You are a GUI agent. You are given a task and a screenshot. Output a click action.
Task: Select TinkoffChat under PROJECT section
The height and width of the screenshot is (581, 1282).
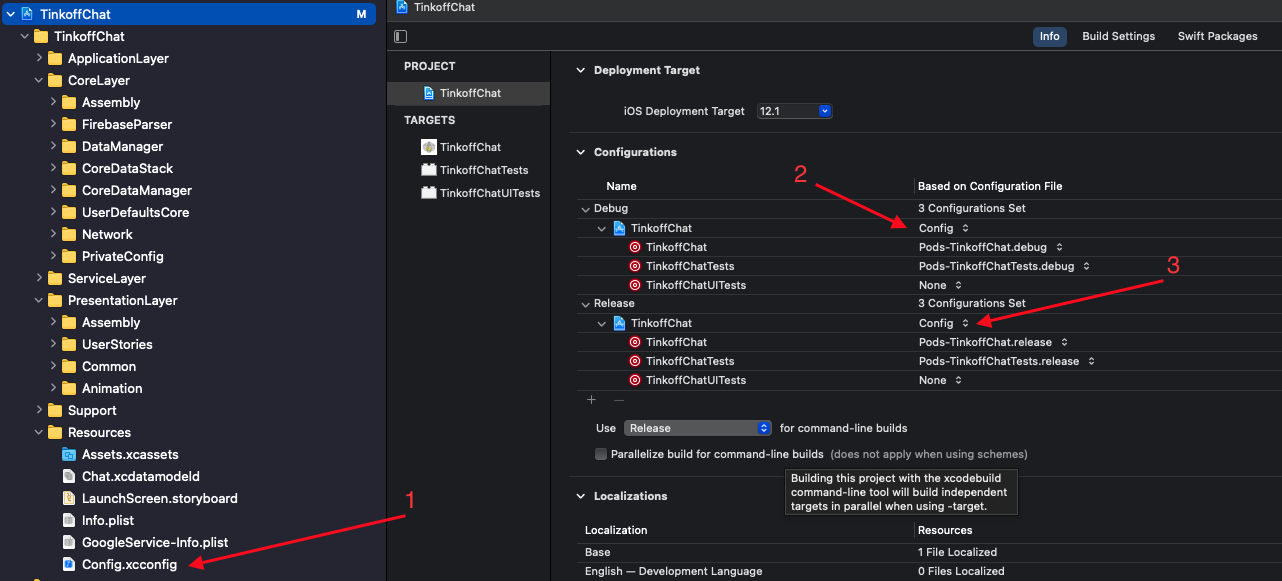pos(469,93)
